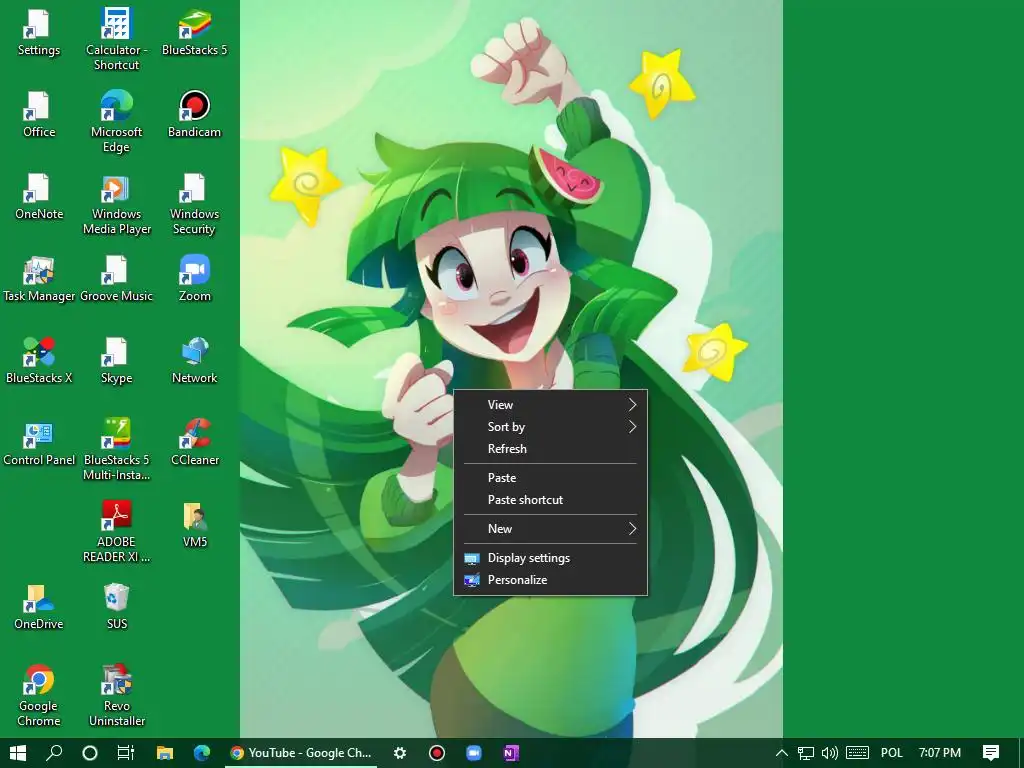Select the Windows Media Player icon
This screenshot has height=768, width=1024.
(116, 204)
